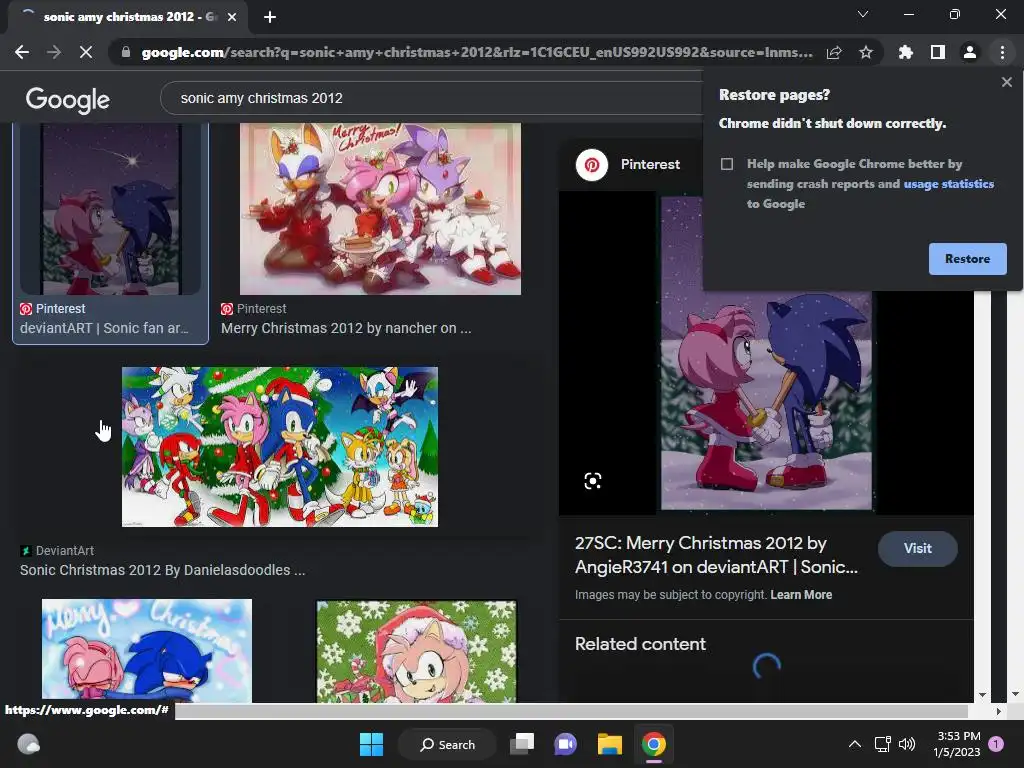1024x768 pixels.
Task: Close the sonic amy christmas 2012 tab
Action: [232, 17]
